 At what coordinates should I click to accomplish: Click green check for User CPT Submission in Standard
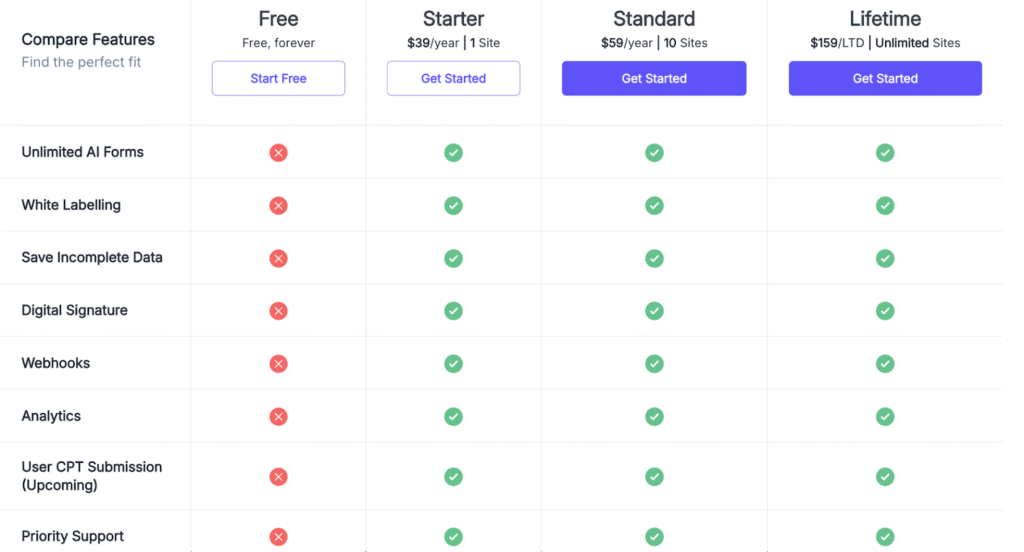click(x=654, y=477)
